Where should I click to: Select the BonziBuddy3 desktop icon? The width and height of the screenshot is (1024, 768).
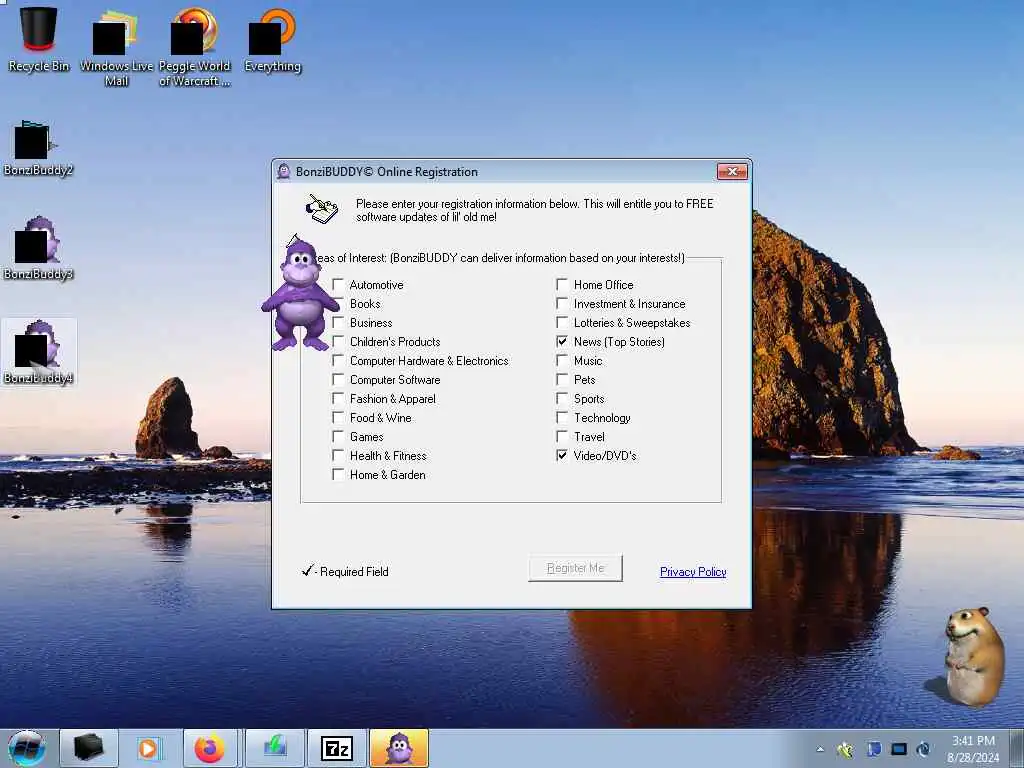(x=38, y=248)
